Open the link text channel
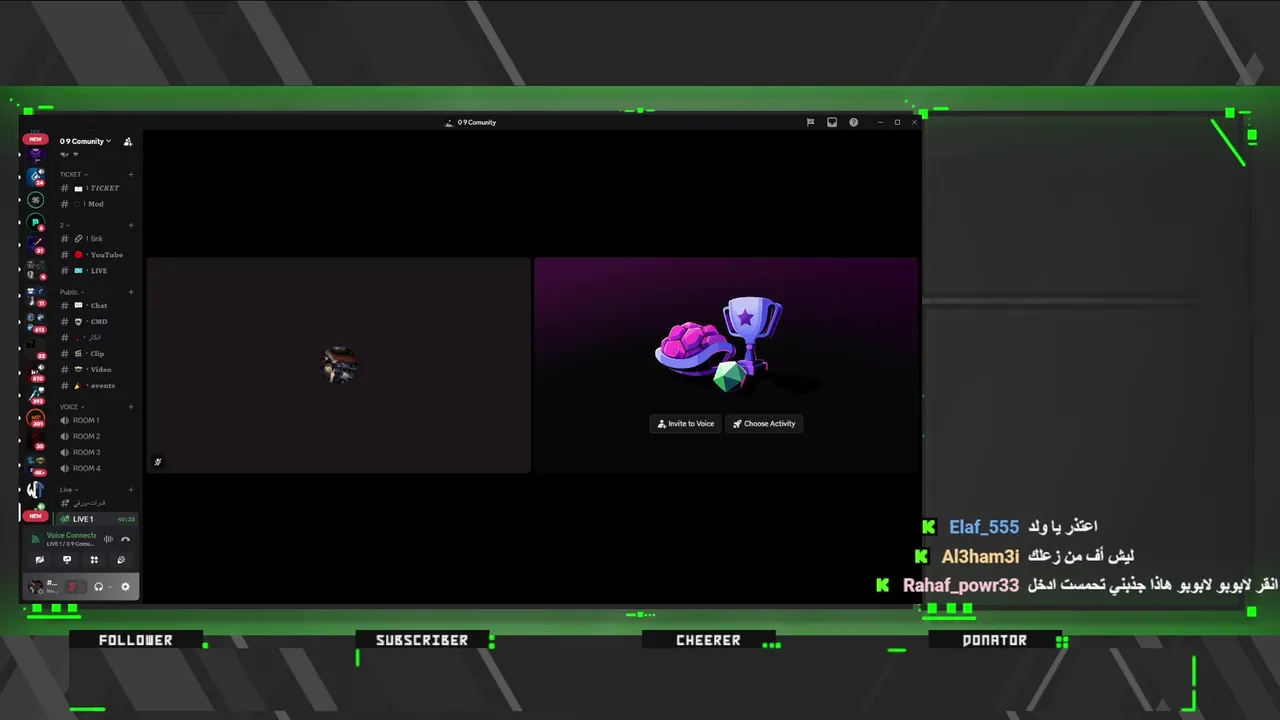 97,239
